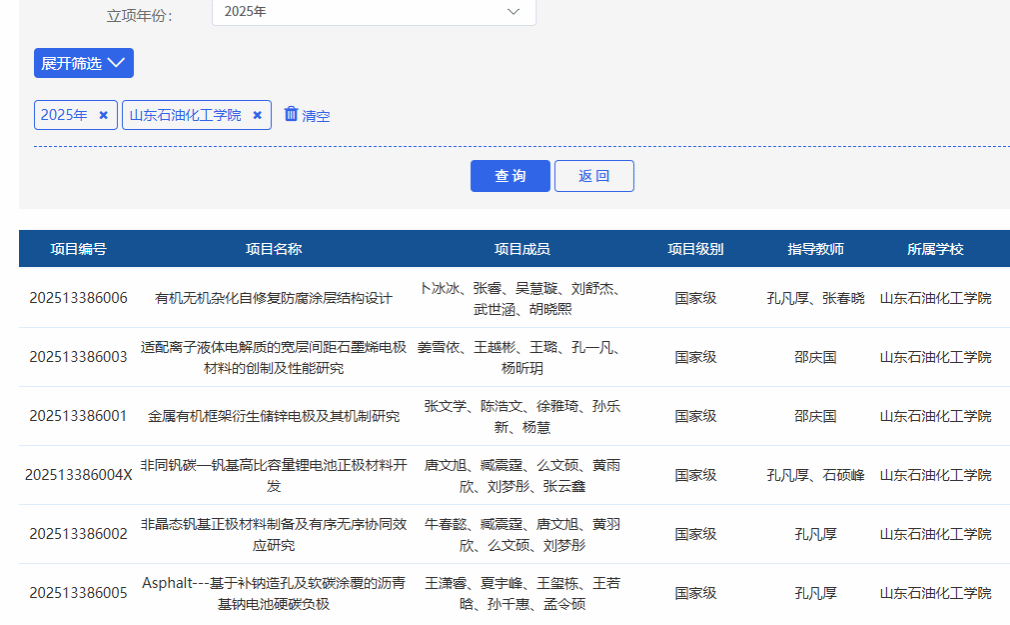Click the 项目编号 column header
1010x625 pixels.
(79, 249)
